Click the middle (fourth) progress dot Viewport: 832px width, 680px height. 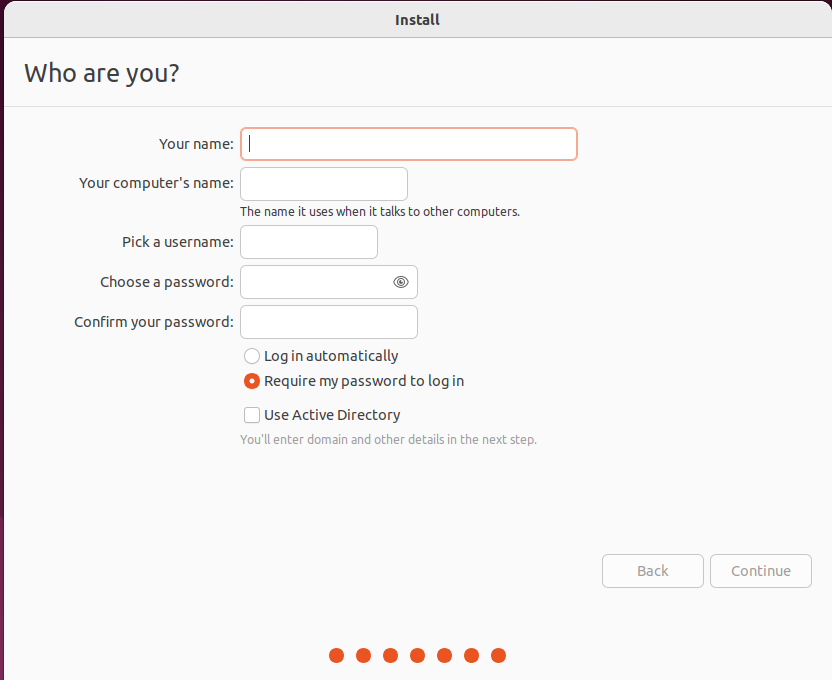[418, 656]
